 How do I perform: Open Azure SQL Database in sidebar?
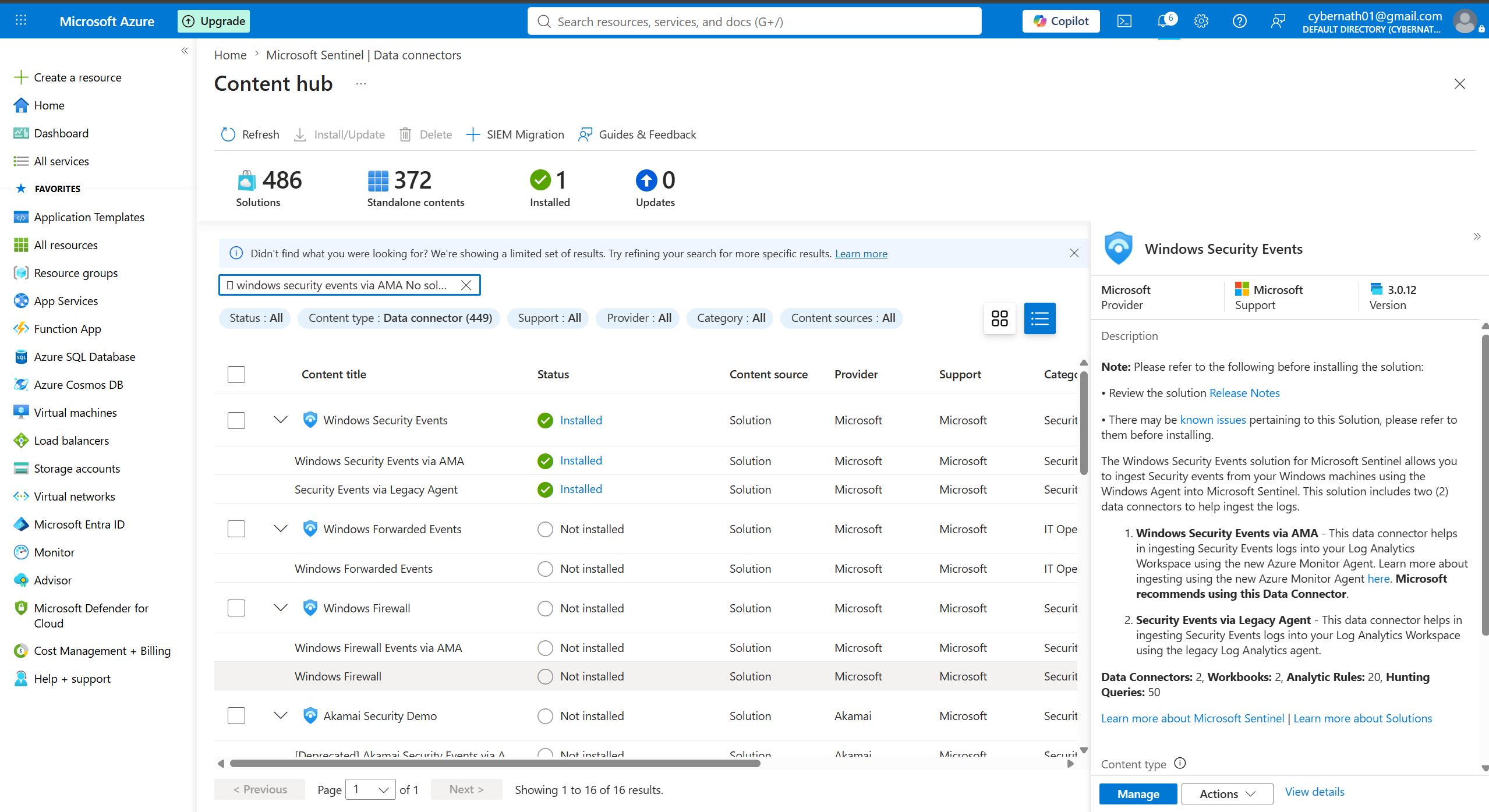84,357
